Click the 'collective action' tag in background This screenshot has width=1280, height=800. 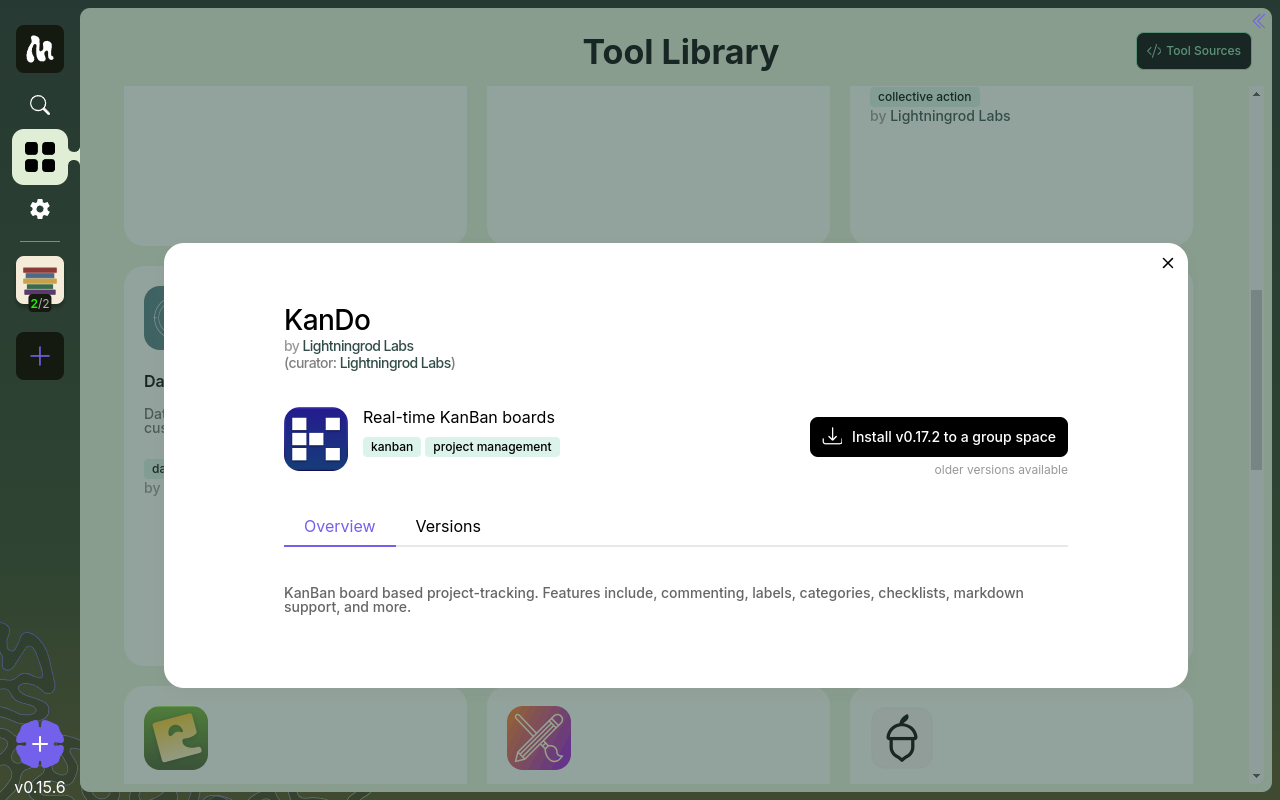[x=925, y=97]
